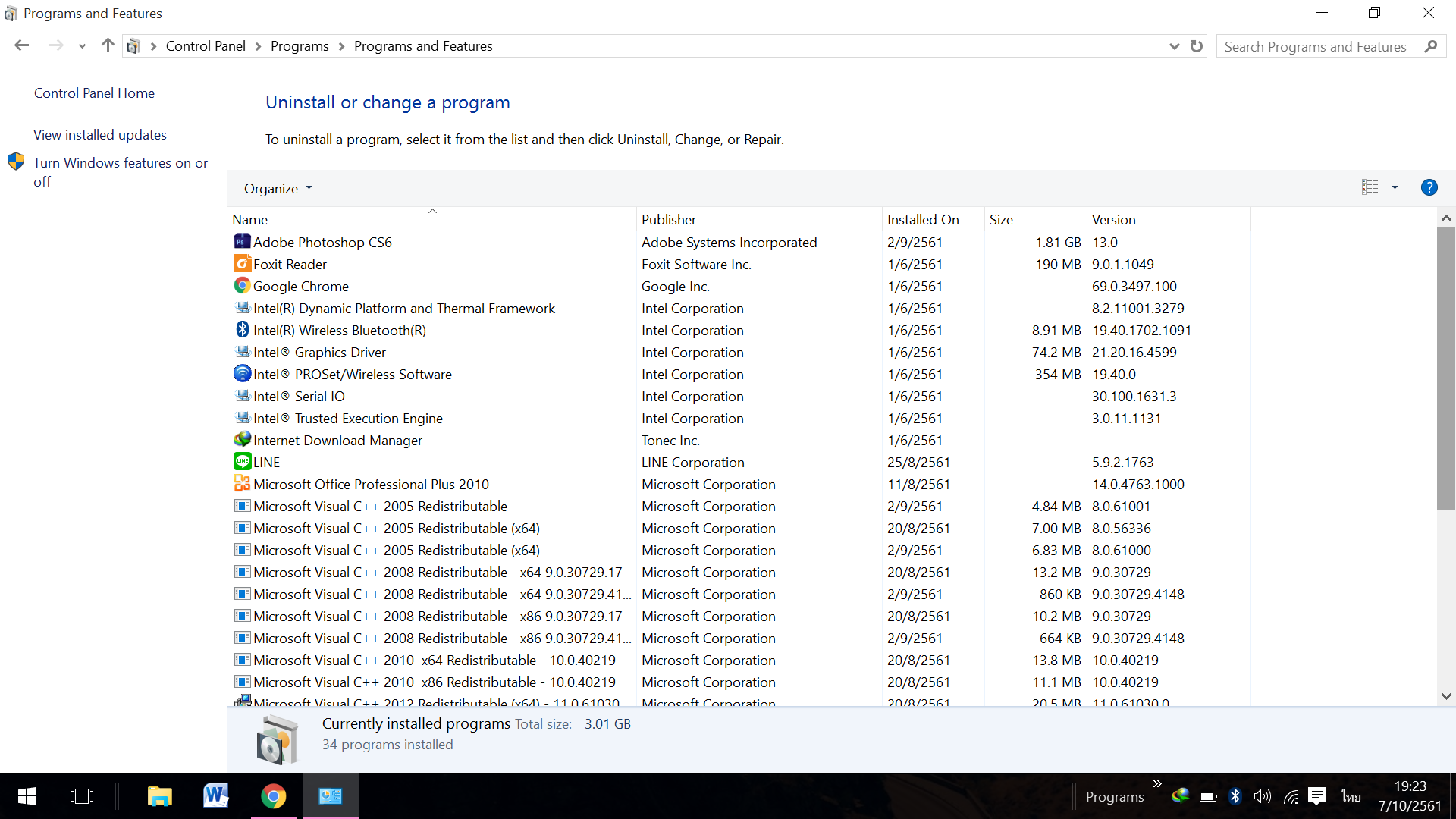1456x819 pixels.
Task: Select Intel Wireless Bluetooth icon
Action: point(242,330)
